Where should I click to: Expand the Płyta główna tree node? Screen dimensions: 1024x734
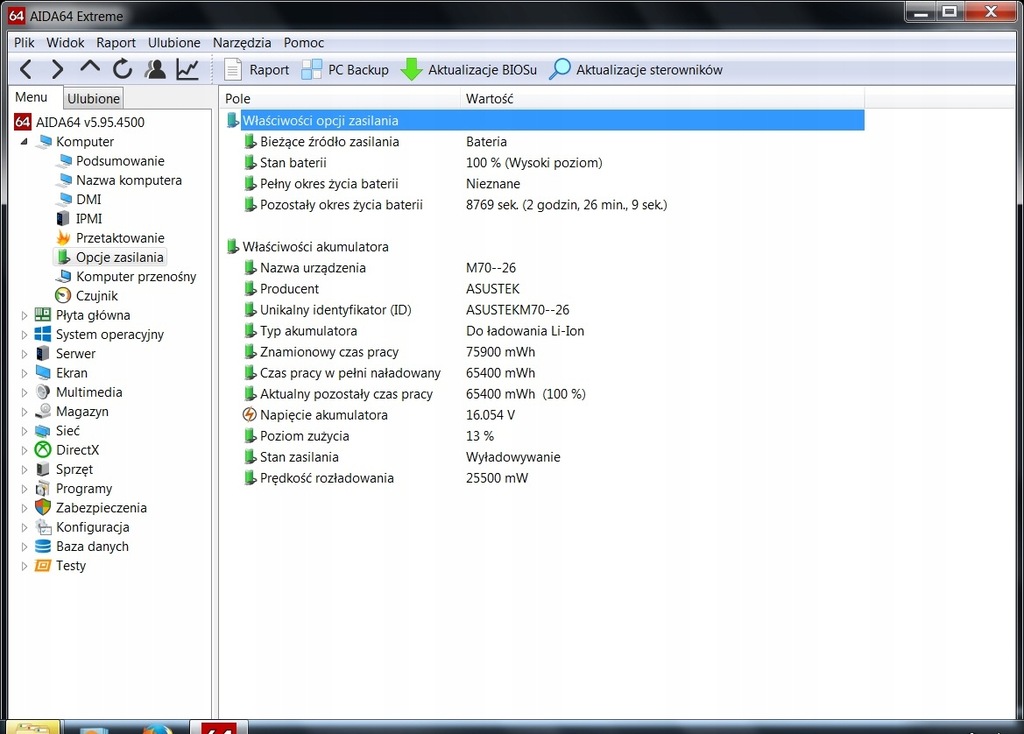(x=24, y=315)
